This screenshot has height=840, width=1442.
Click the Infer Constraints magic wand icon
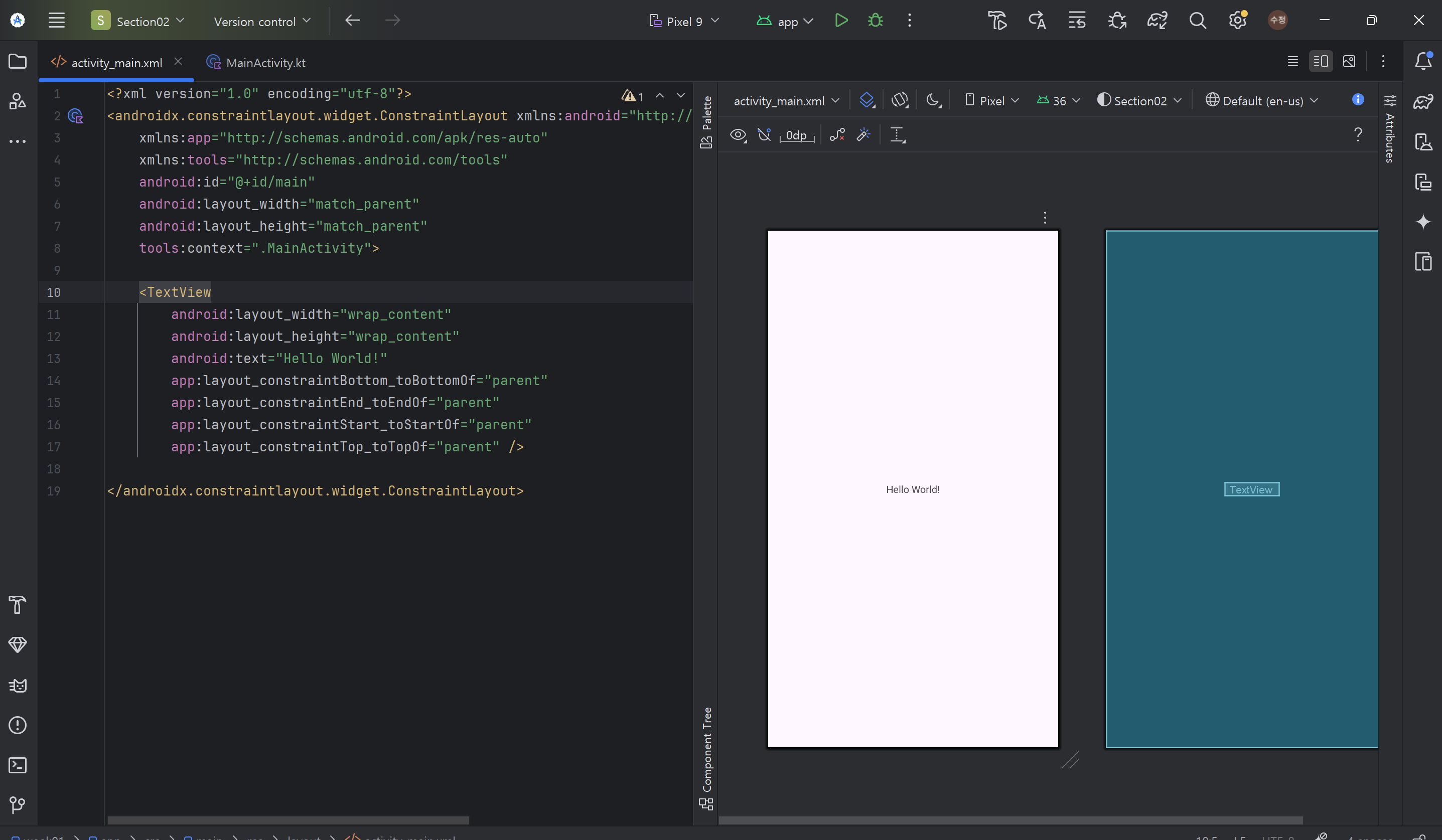pos(863,135)
